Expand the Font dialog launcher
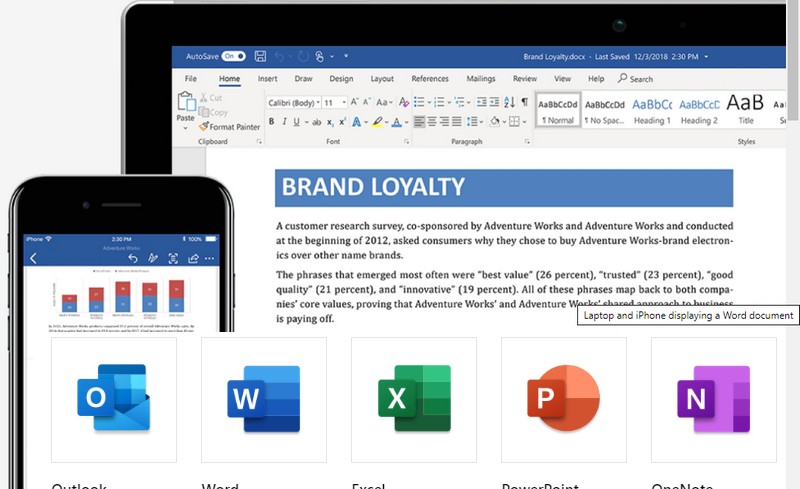This screenshot has height=489, width=800. 407,141
